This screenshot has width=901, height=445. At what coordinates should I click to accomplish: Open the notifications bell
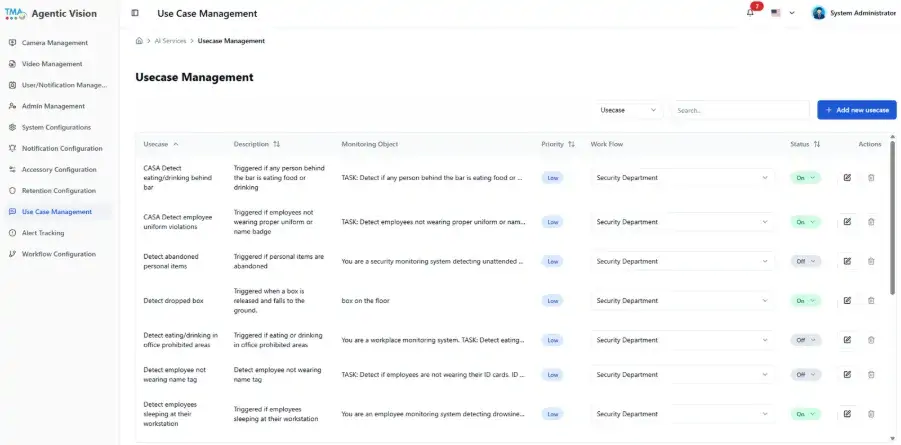coord(750,13)
